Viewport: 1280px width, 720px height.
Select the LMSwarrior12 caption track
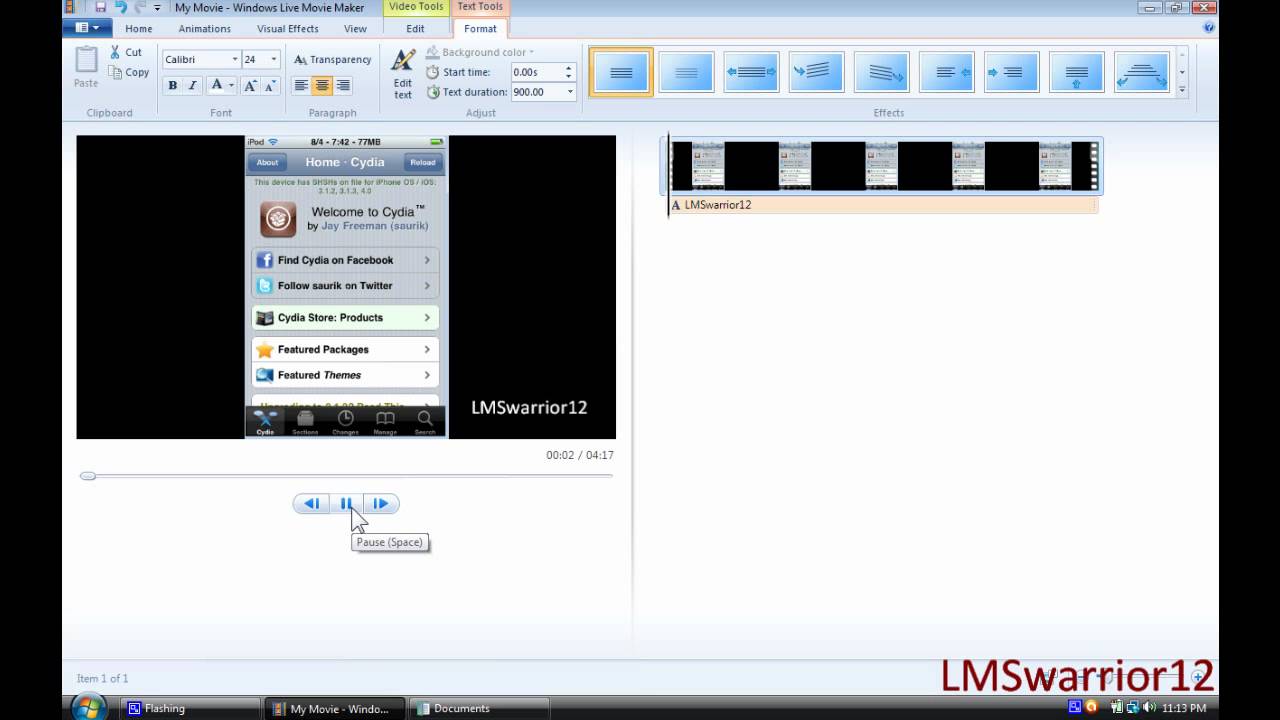click(x=884, y=205)
